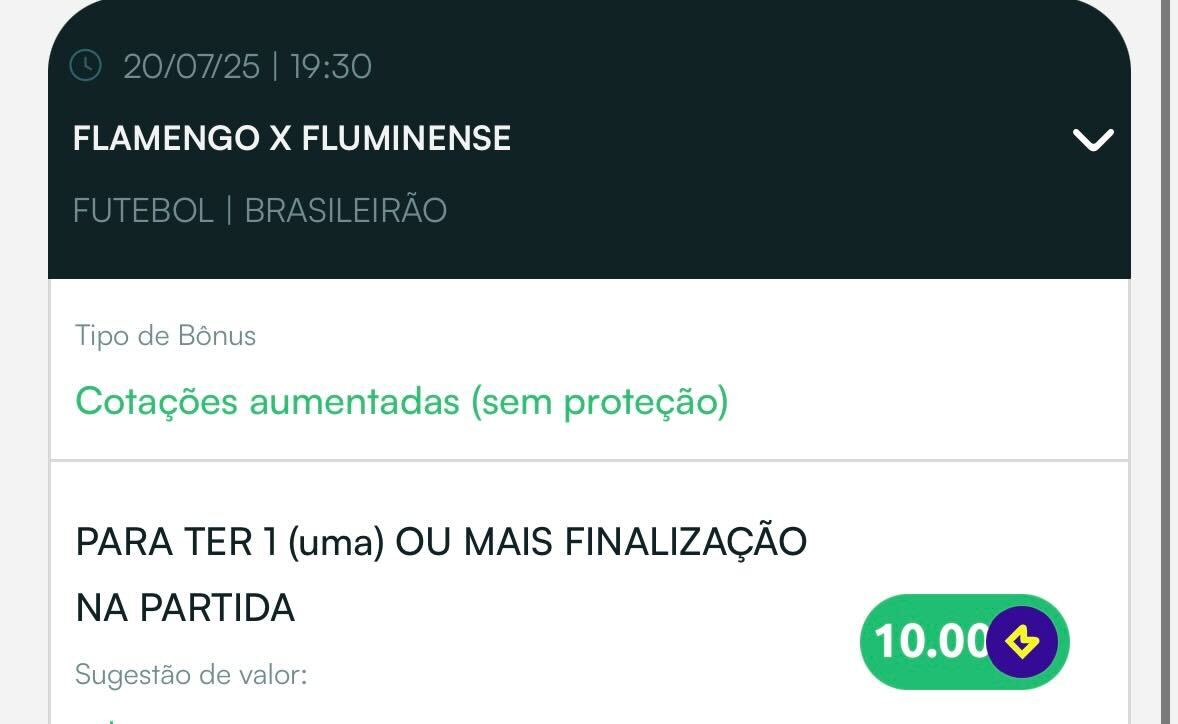Click the FLAMENGO X FLUMINENSE match title
This screenshot has width=1178, height=724.
click(x=291, y=138)
